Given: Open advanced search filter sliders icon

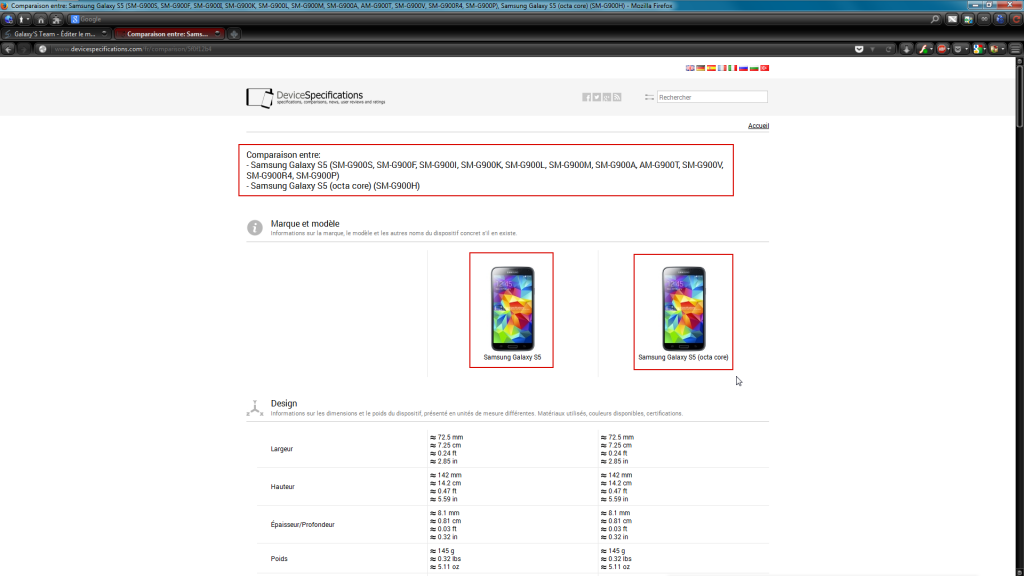Looking at the screenshot, I should [649, 97].
